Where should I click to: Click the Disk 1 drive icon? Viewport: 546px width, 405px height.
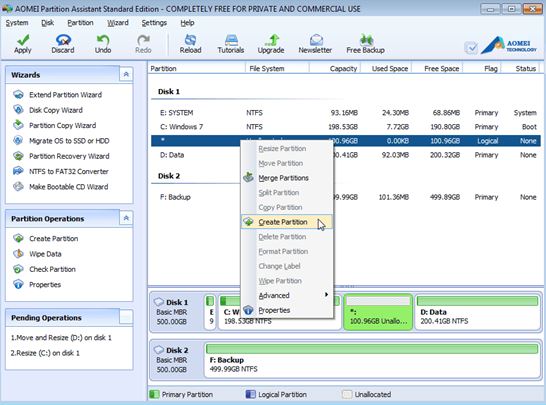(159, 302)
